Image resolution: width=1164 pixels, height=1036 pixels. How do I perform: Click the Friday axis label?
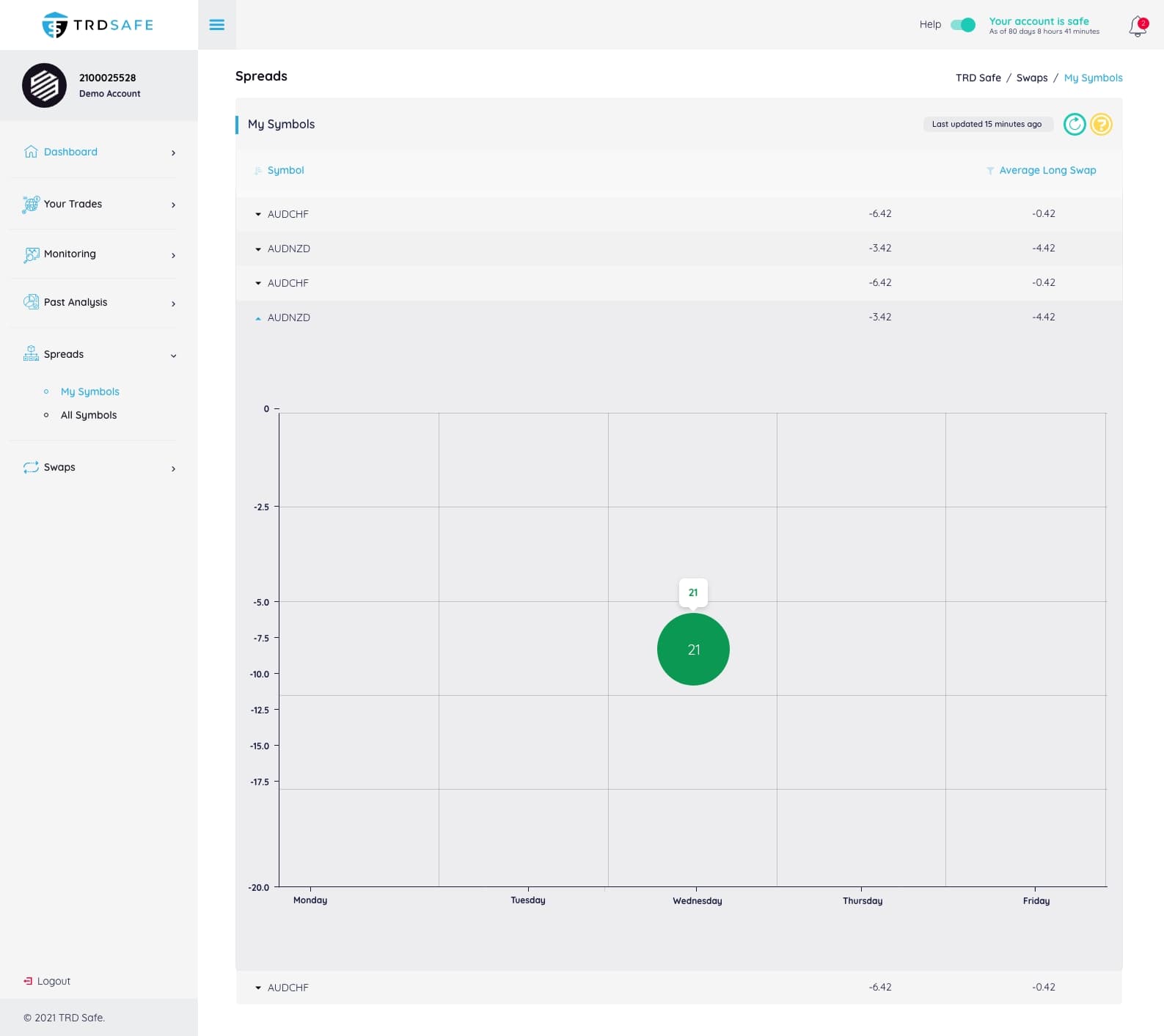tap(1036, 901)
